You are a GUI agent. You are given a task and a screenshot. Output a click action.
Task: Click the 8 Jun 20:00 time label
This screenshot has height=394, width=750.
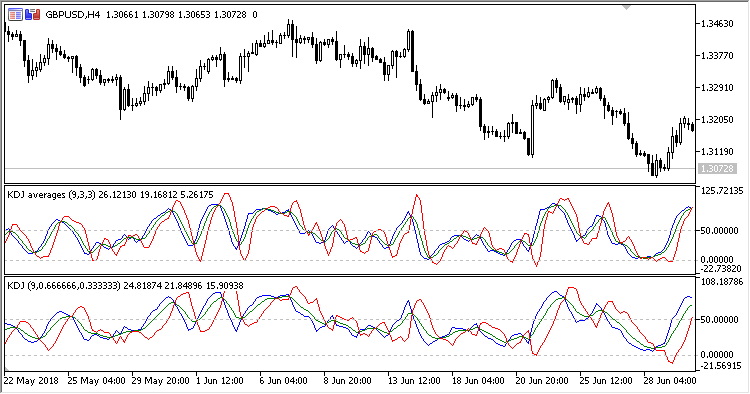coord(347,381)
